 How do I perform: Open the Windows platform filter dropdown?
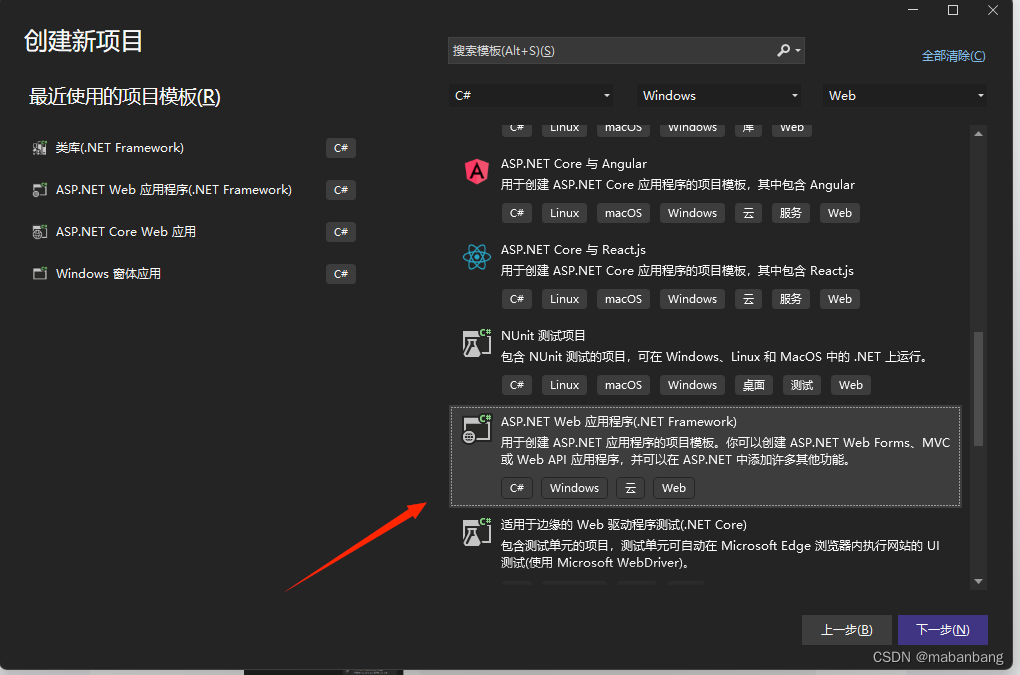(x=719, y=96)
